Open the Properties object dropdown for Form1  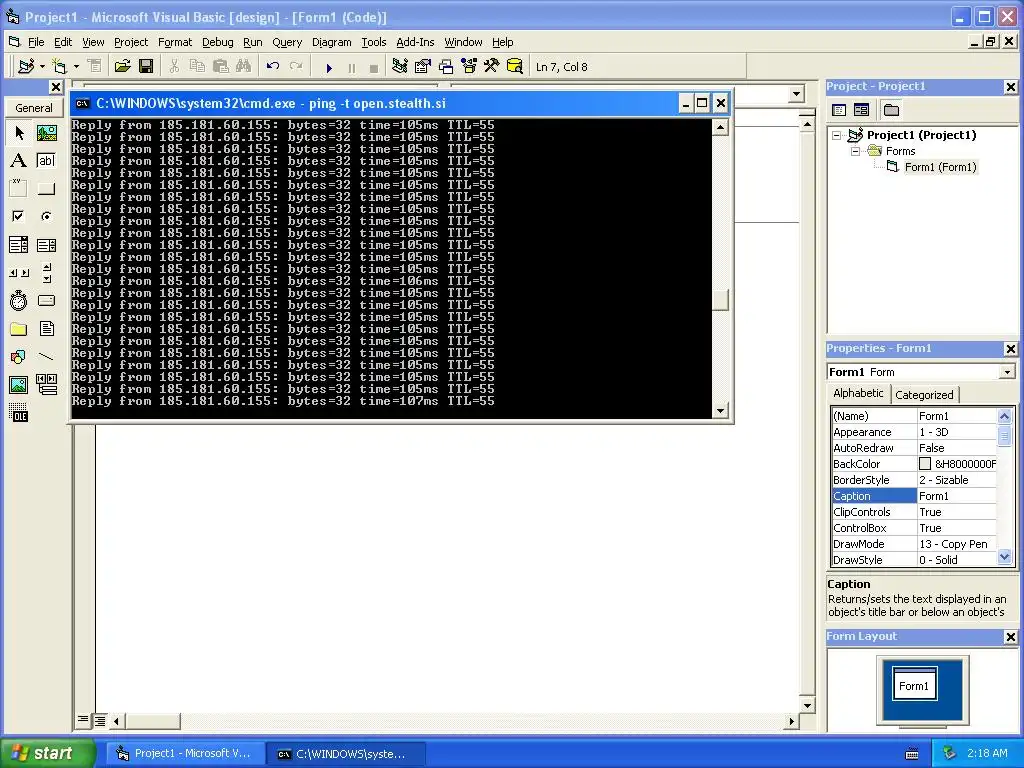[1007, 372]
